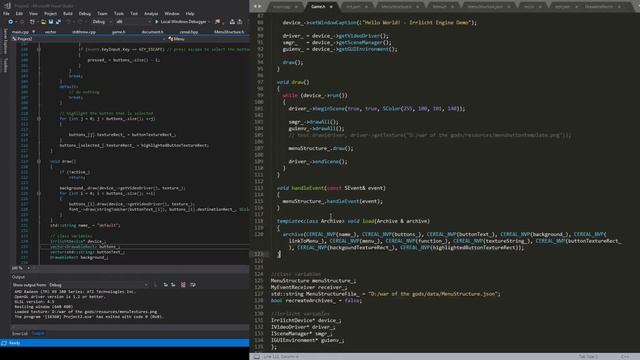The image size is (640, 360).
Task: Click the Navigate Backward toolbar icon
Action: [x=11, y=22]
